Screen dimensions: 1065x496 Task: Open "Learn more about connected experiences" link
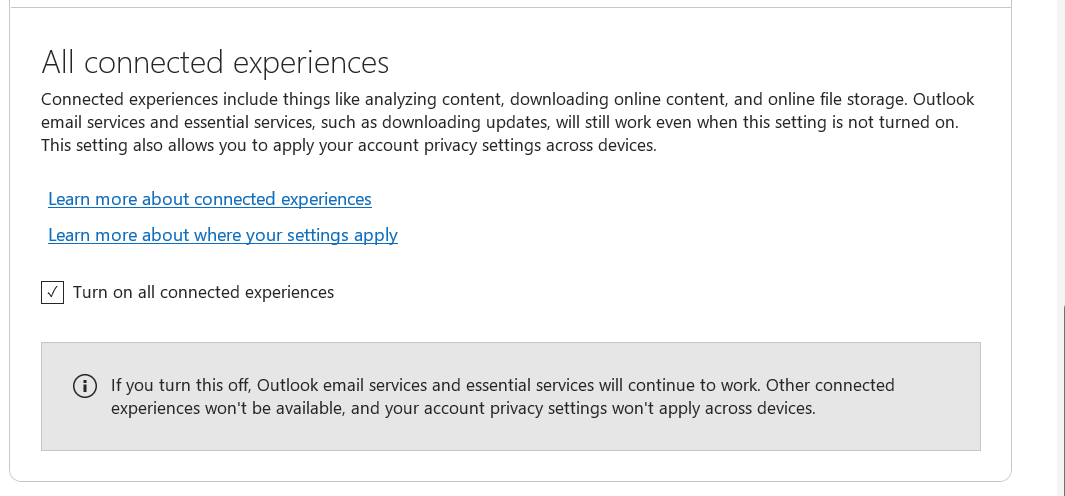click(210, 199)
